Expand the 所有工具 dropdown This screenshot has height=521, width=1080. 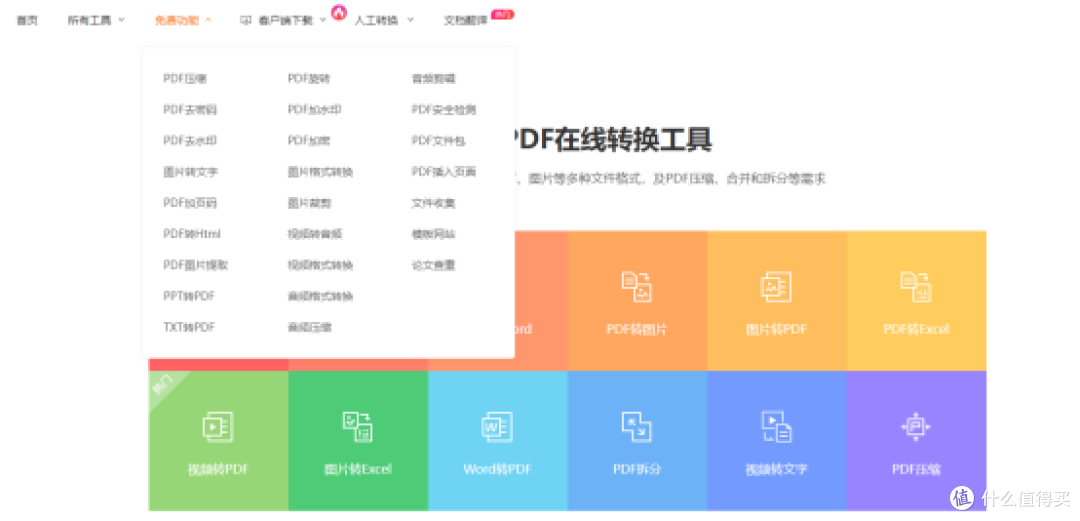[96, 21]
